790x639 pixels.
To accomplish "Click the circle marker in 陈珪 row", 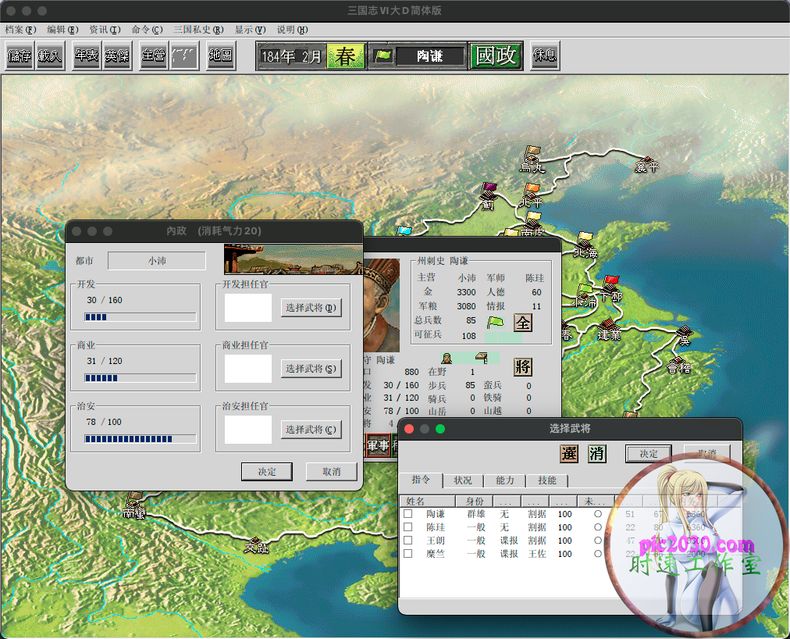I will pyautogui.click(x=598, y=527).
